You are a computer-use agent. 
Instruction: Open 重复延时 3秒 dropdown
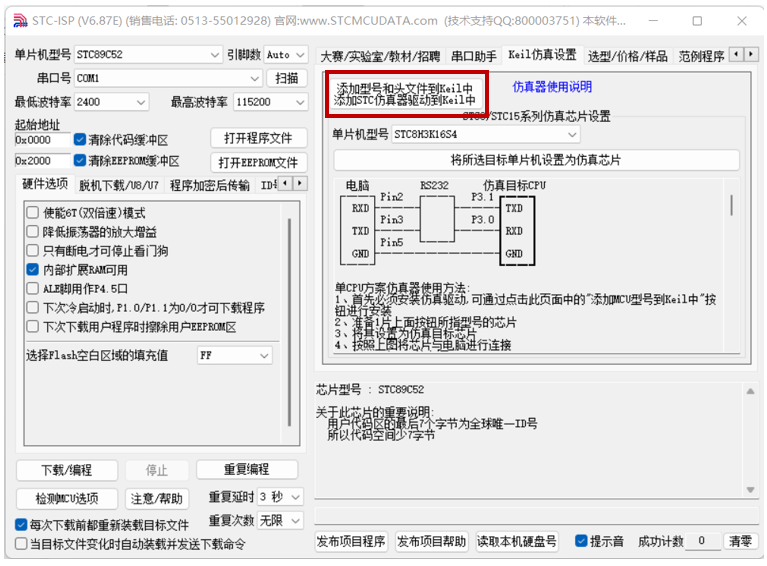(280, 497)
